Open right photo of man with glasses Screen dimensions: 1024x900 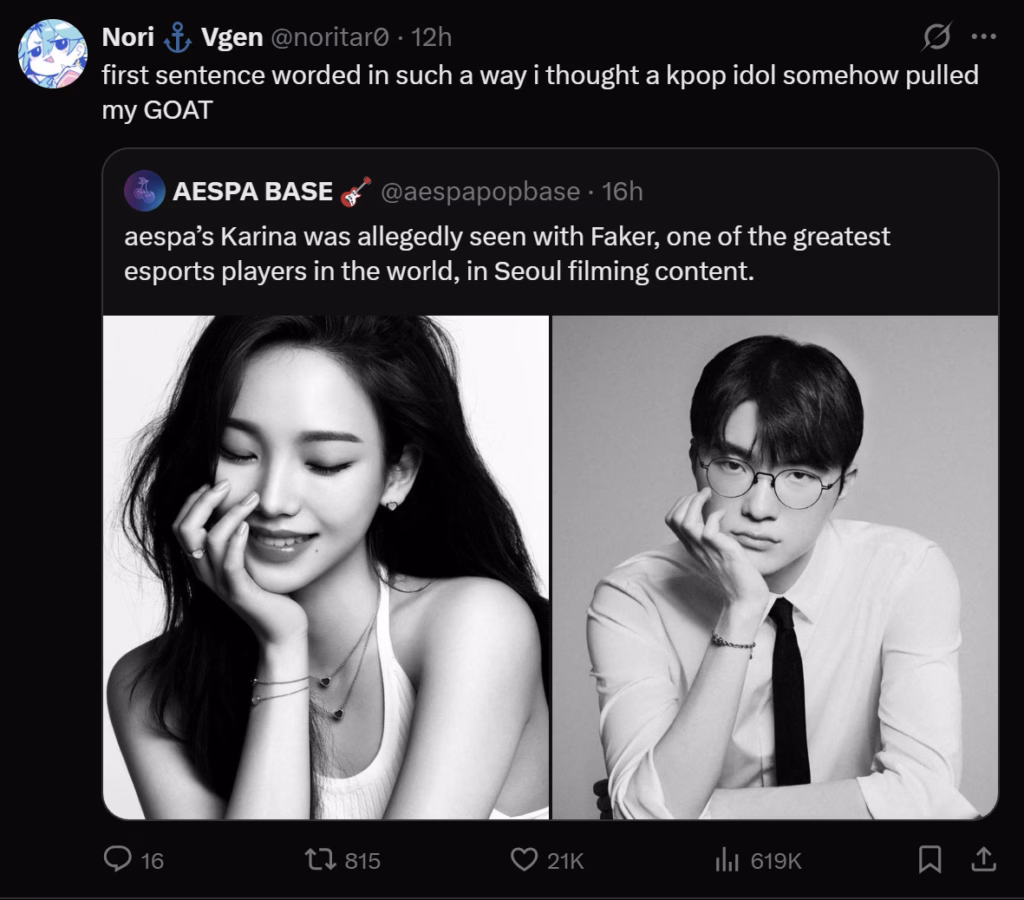click(775, 567)
